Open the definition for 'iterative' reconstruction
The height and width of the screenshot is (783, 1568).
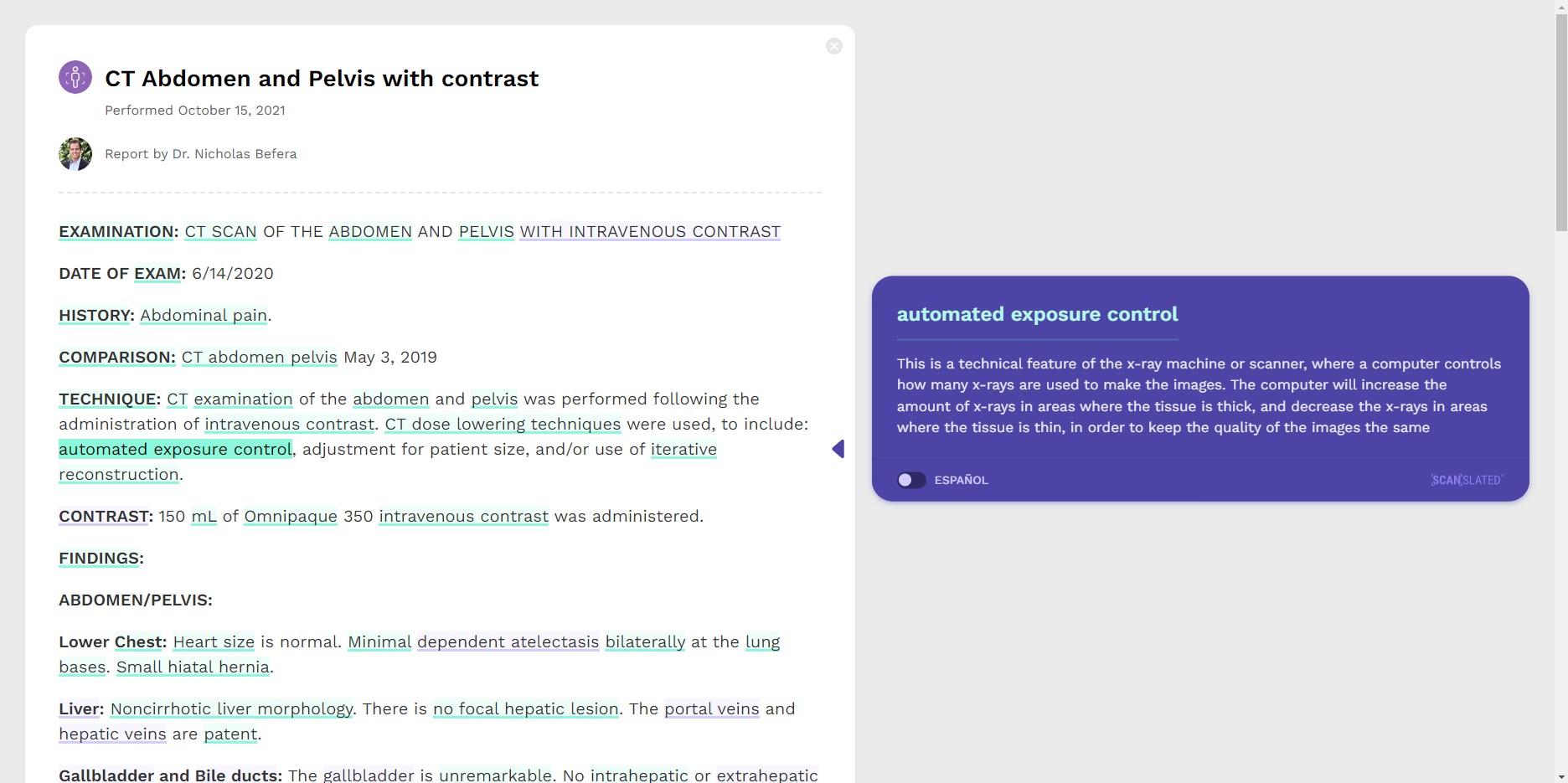683,450
